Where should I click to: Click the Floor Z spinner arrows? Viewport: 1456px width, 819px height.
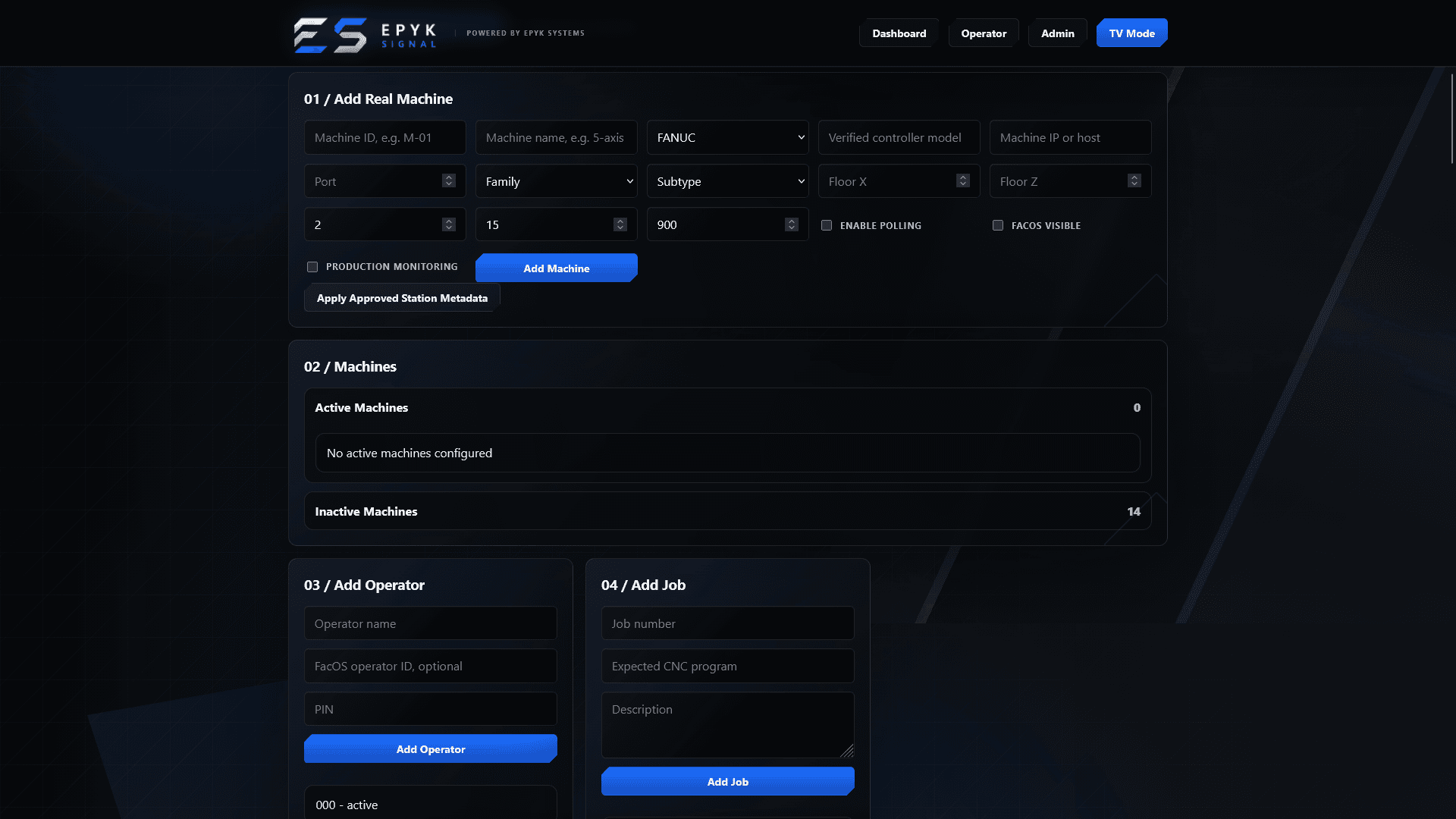tap(1134, 180)
